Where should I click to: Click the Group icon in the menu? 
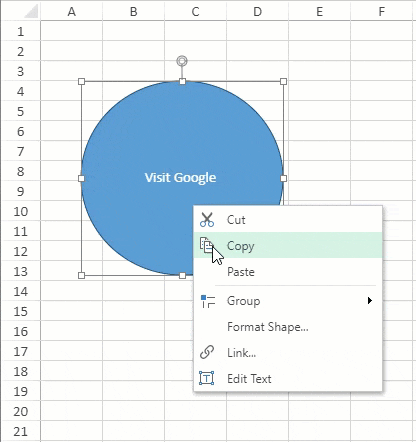click(x=208, y=301)
